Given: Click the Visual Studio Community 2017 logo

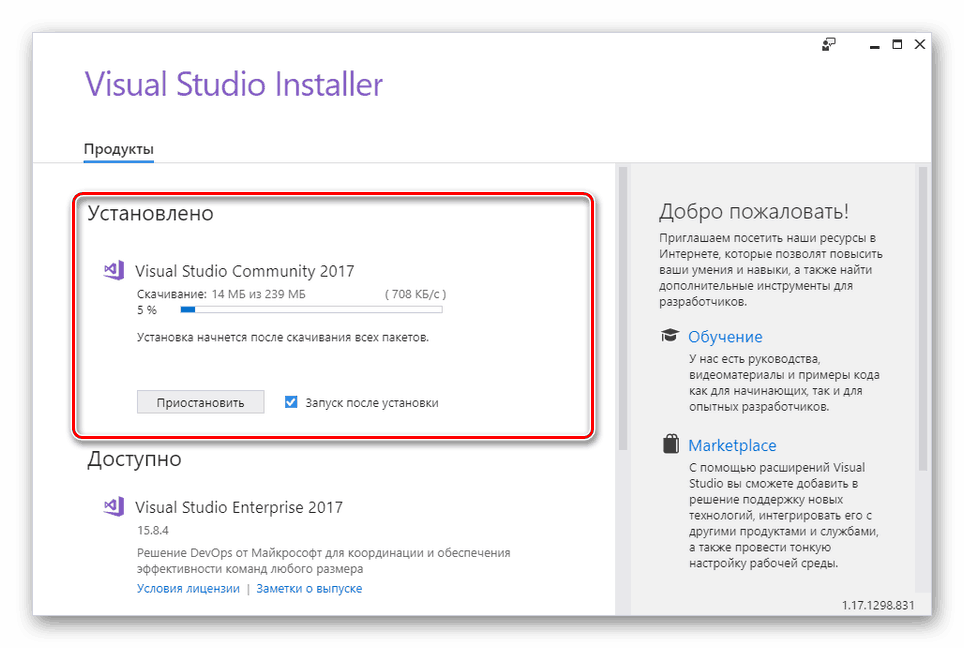Looking at the screenshot, I should pyautogui.click(x=114, y=270).
